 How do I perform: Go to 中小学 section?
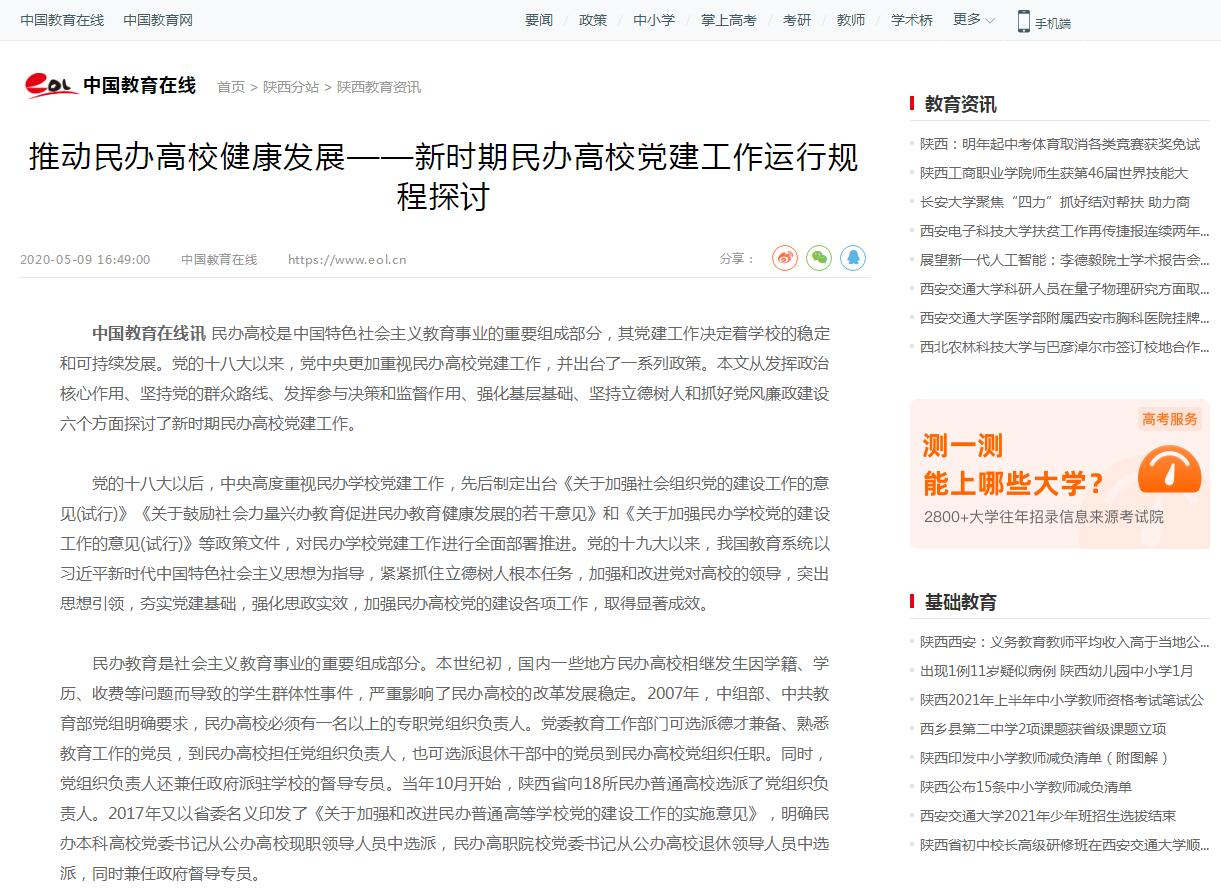pyautogui.click(x=654, y=20)
